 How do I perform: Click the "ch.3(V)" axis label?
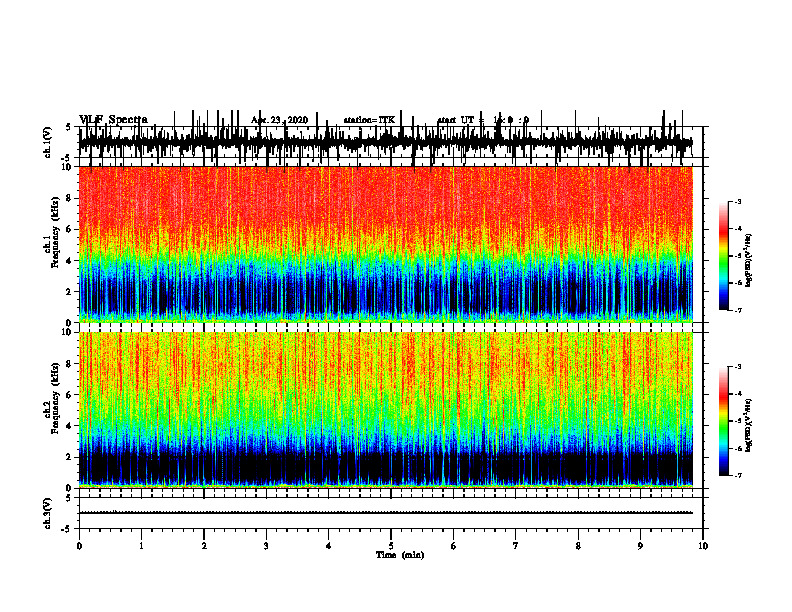pyautogui.click(x=48, y=513)
